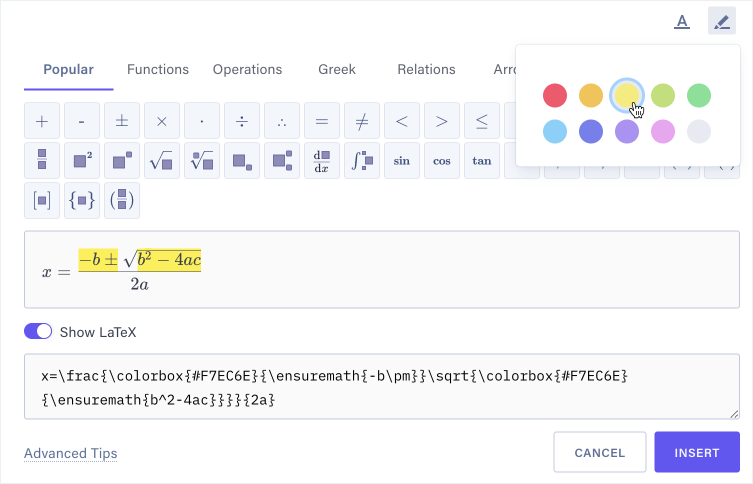Go to the Greek tab

[337, 70]
